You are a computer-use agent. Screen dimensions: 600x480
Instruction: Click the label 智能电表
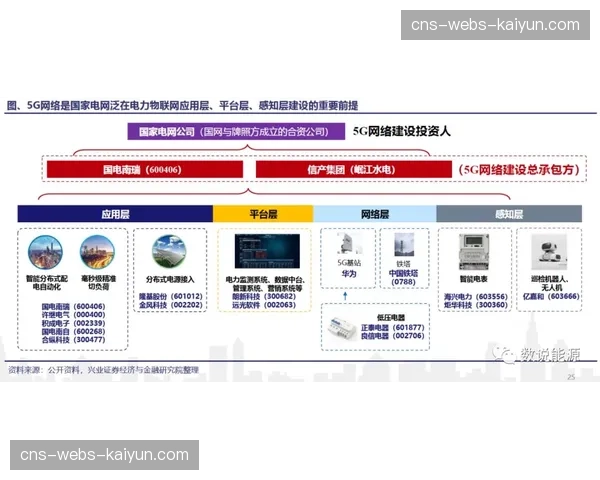tap(474, 279)
